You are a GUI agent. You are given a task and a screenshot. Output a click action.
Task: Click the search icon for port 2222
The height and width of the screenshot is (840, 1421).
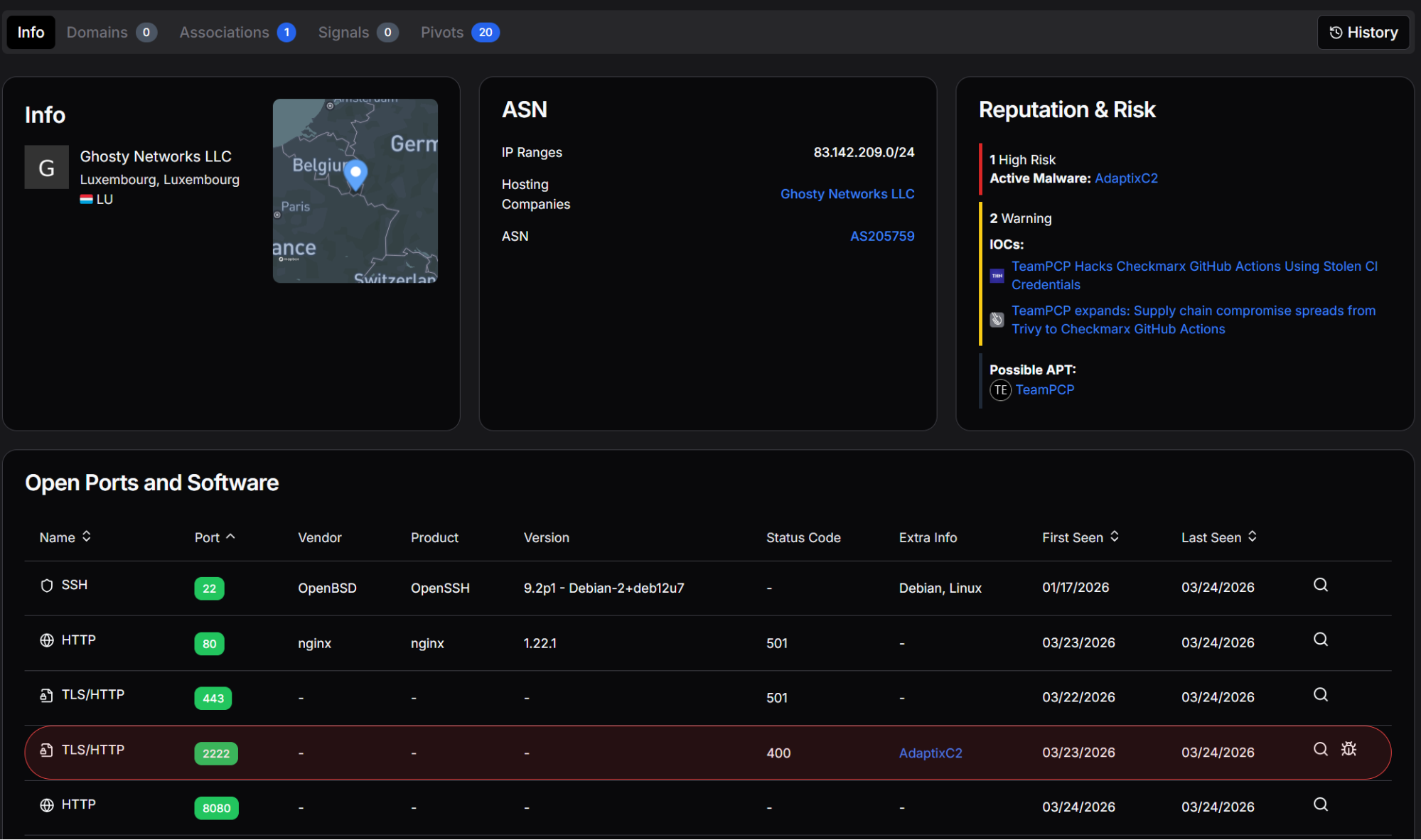[x=1320, y=749]
